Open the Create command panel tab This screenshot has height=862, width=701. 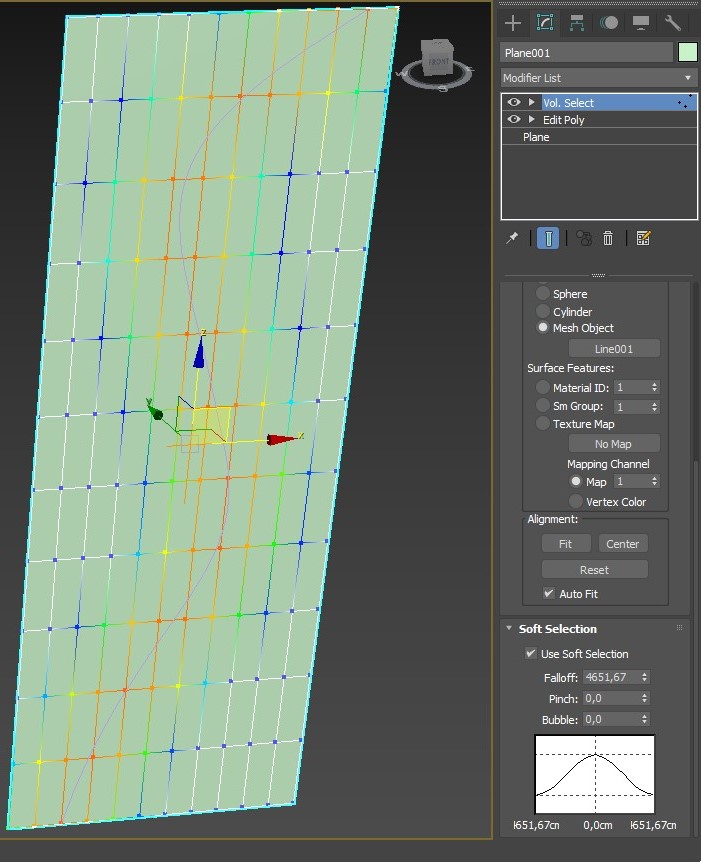513,22
